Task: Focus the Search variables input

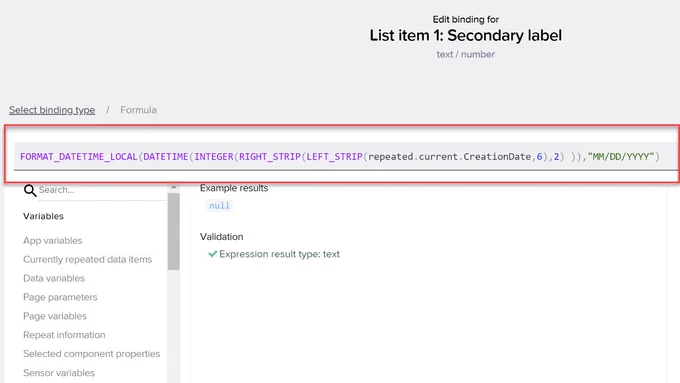Action: point(102,190)
